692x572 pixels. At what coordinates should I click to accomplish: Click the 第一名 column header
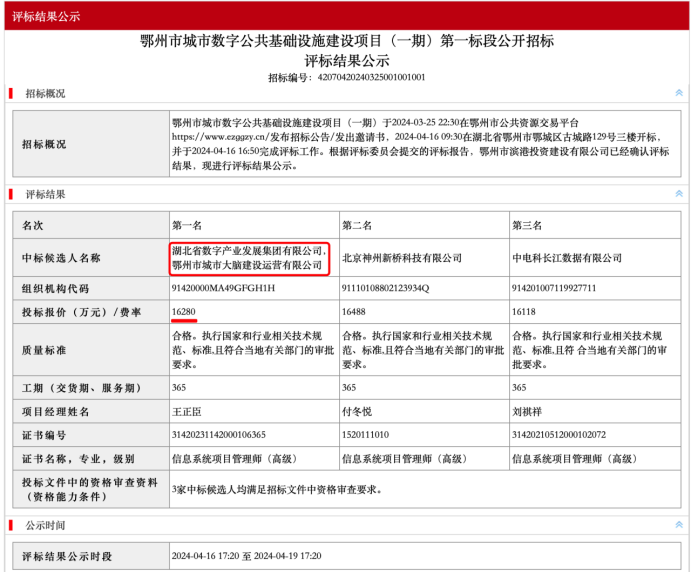coord(187,226)
